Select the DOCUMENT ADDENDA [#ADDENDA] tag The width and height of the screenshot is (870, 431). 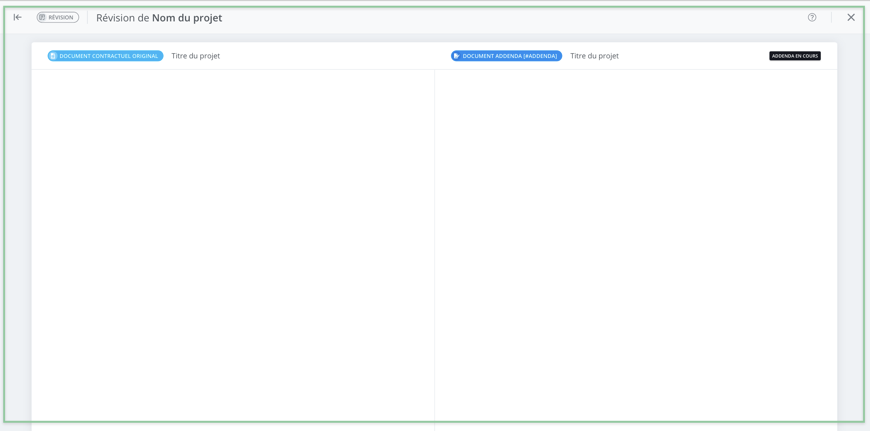click(509, 56)
